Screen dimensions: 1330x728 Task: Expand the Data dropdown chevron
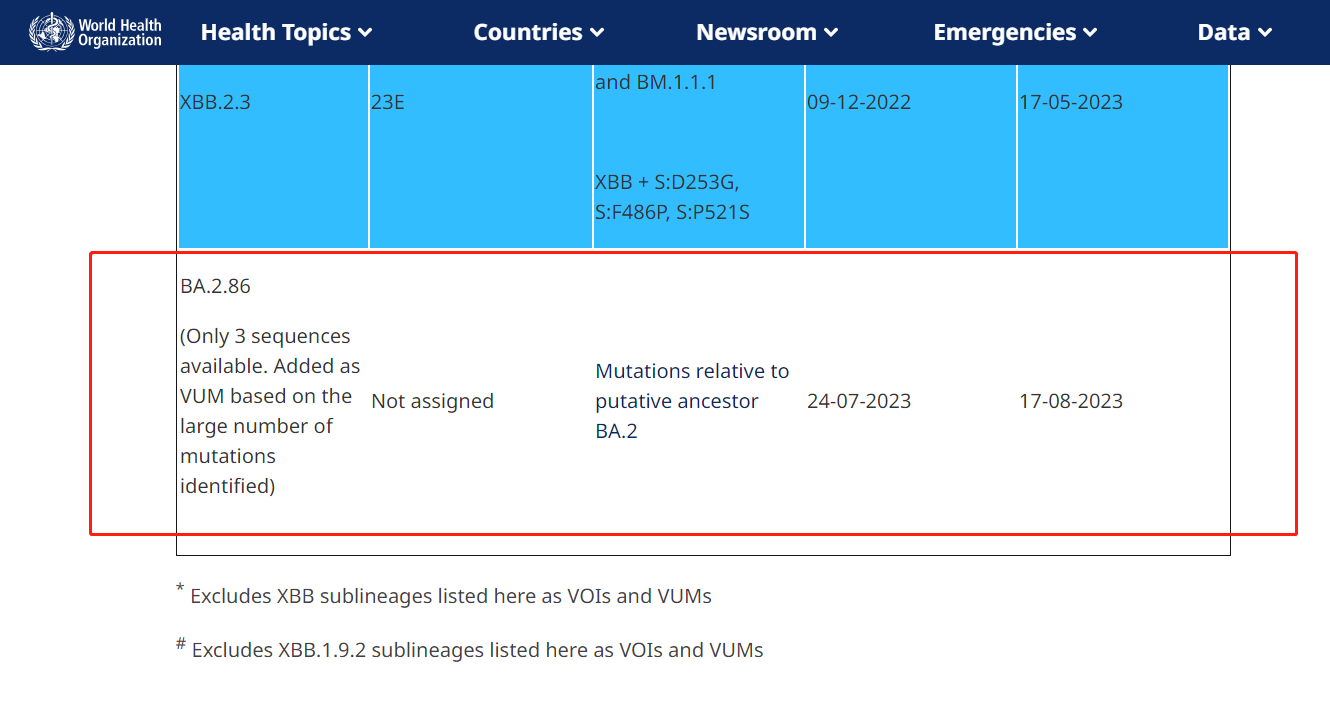point(1265,33)
